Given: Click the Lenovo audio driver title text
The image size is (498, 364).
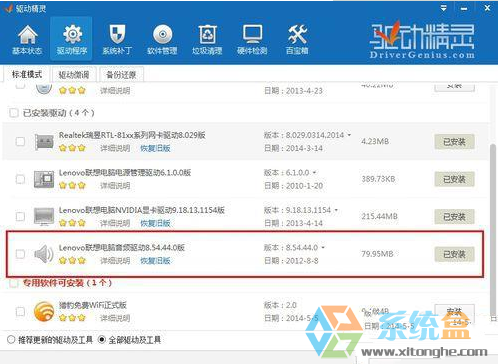Looking at the screenshot, I should [x=122, y=247].
